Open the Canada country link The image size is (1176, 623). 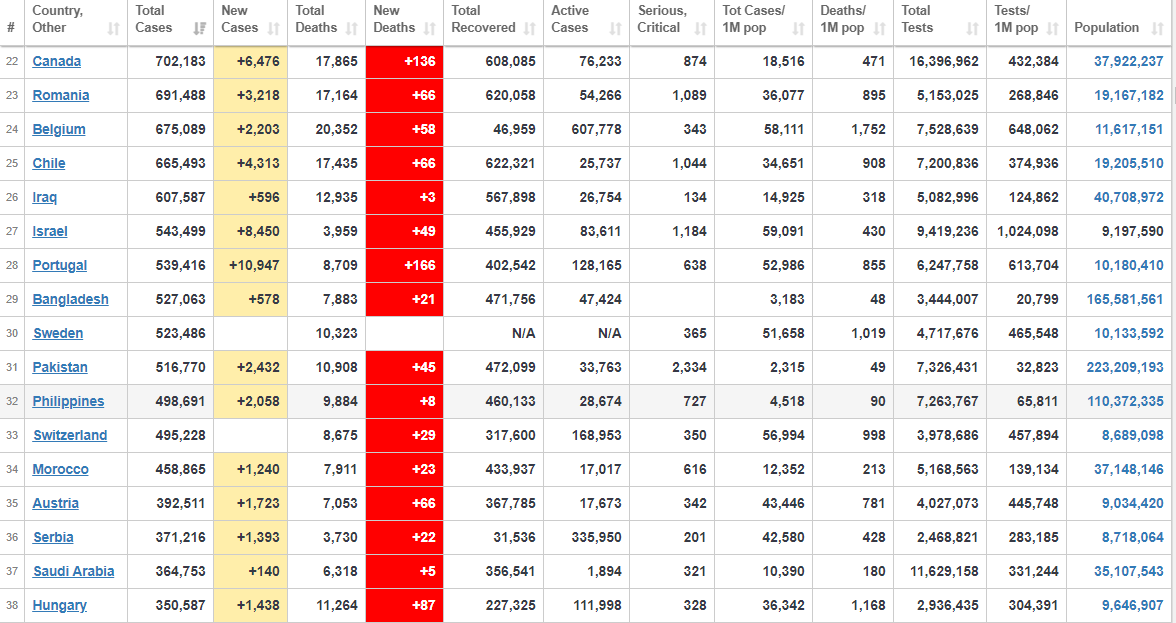[56, 61]
